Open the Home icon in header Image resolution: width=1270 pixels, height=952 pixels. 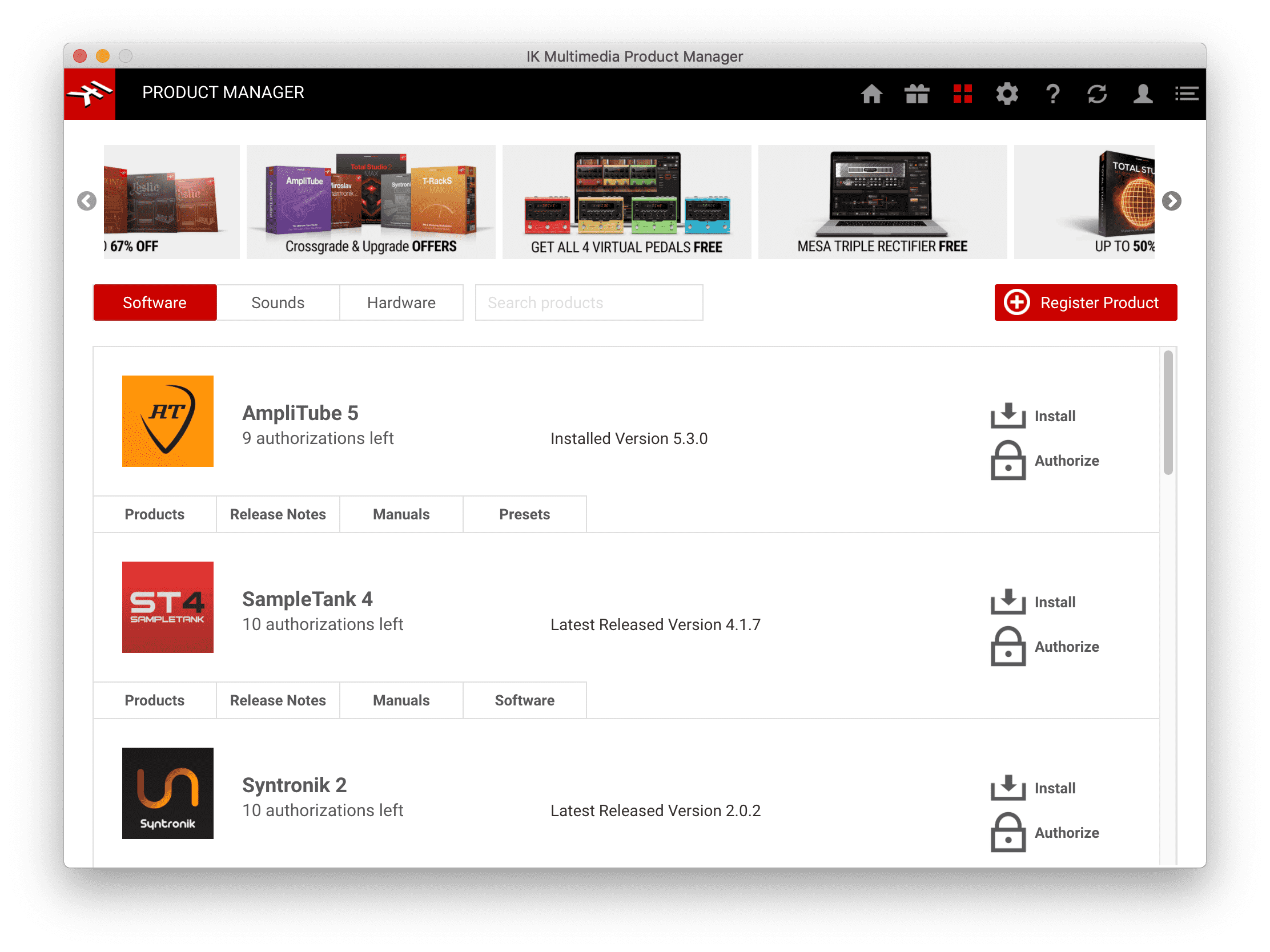[871, 94]
